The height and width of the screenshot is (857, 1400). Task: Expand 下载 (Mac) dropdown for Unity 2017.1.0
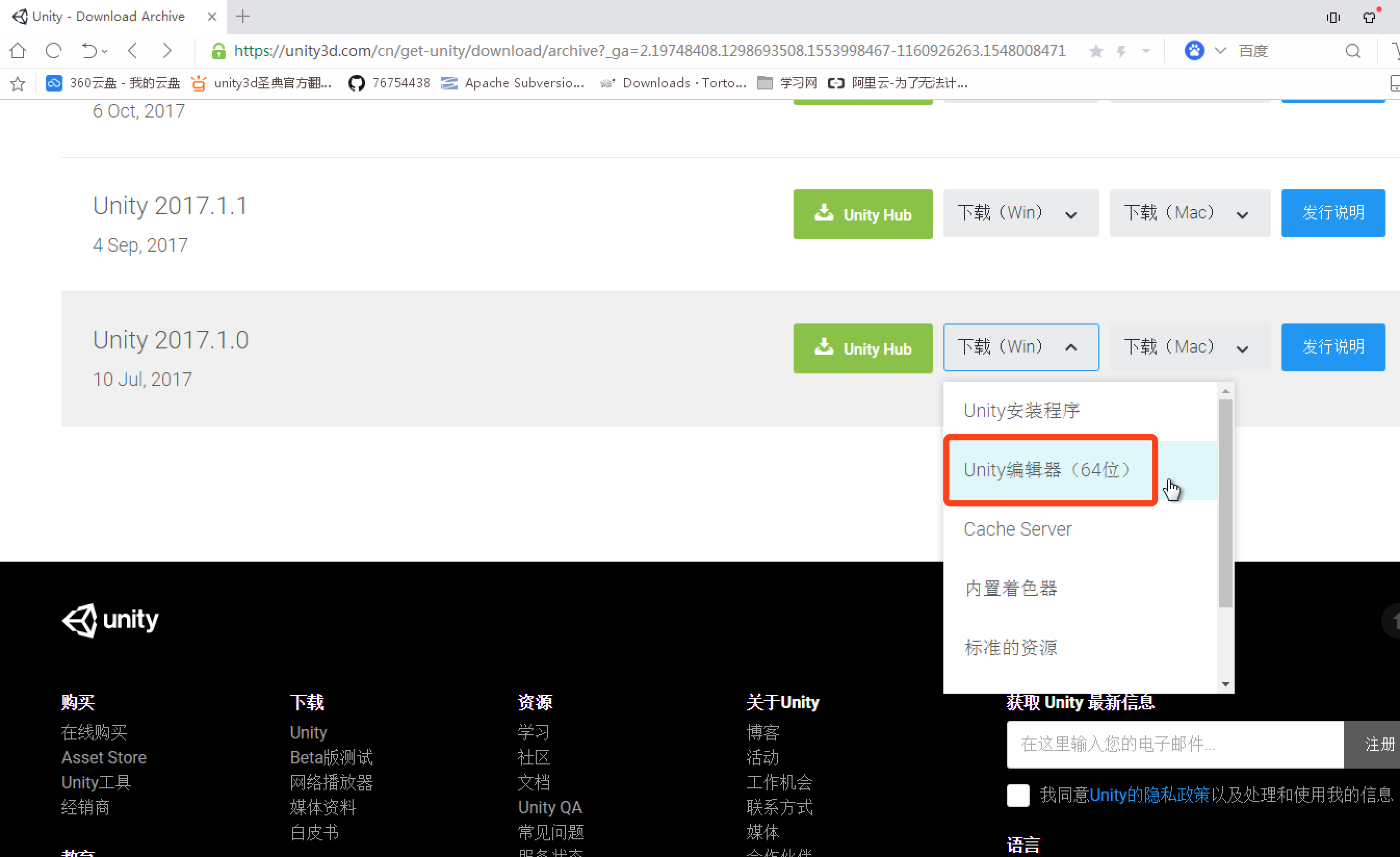pos(1190,347)
